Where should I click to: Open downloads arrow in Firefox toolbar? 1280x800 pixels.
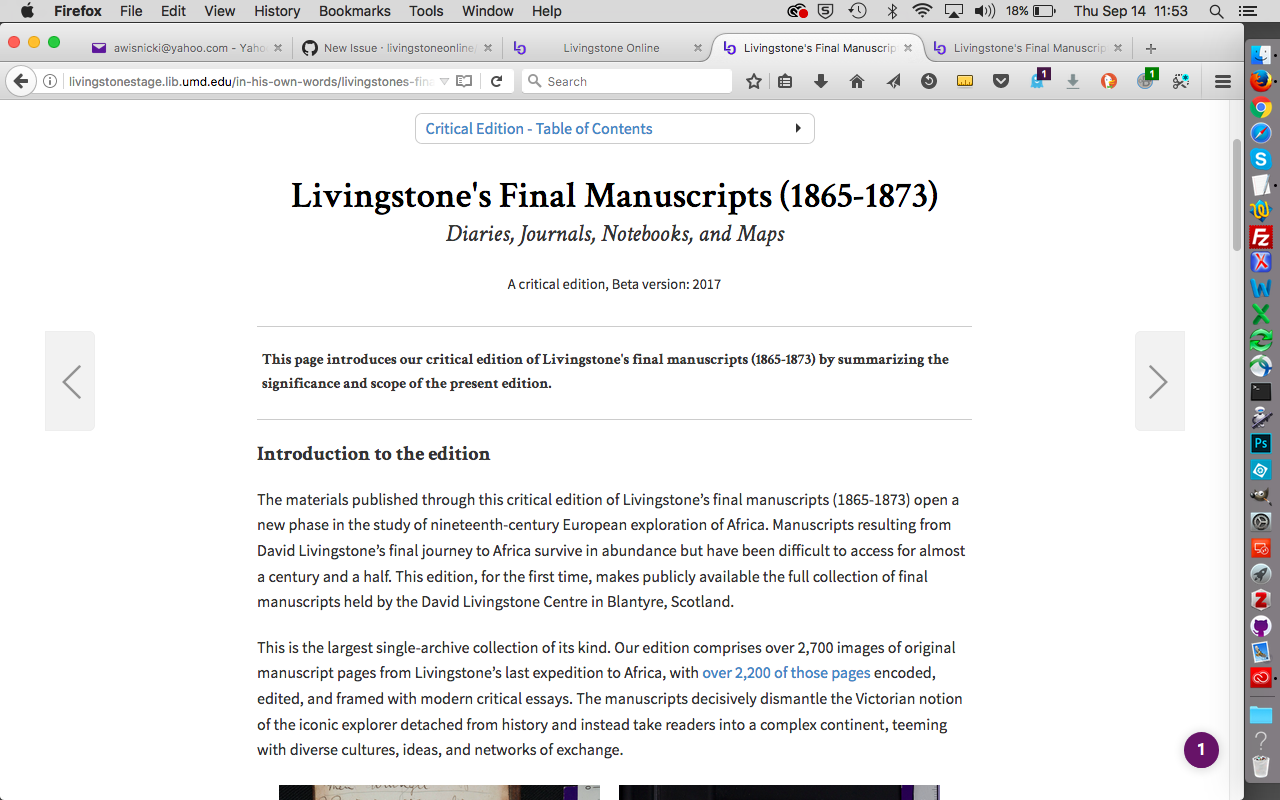click(x=821, y=82)
